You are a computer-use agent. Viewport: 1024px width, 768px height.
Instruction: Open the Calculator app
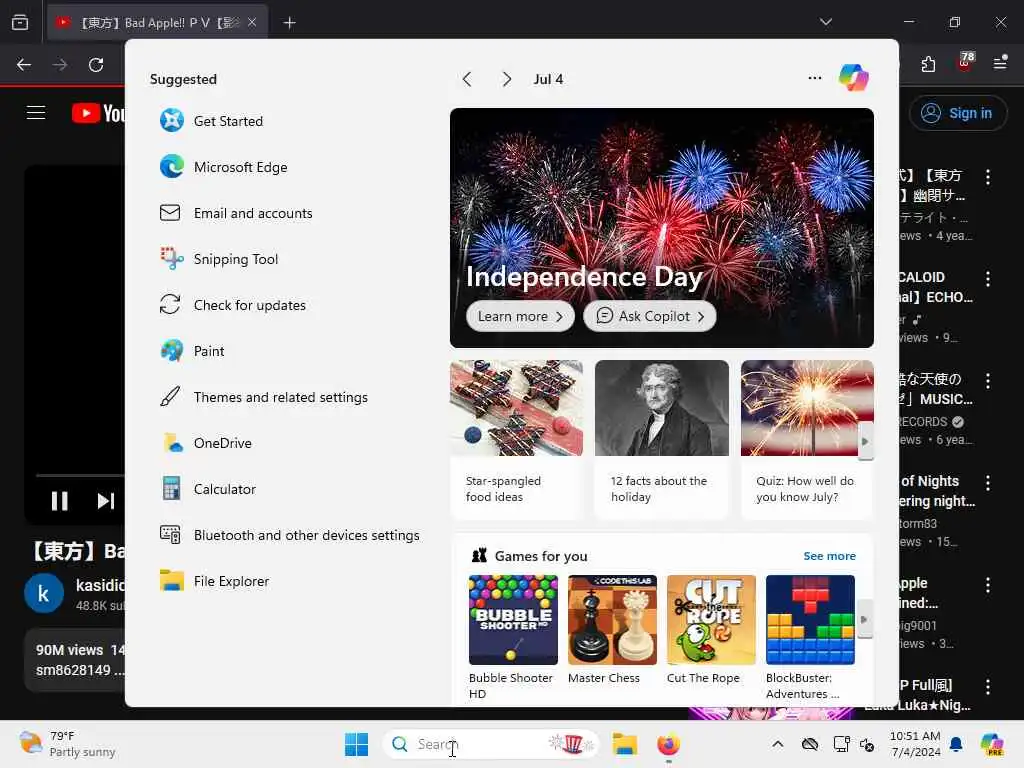point(208,489)
